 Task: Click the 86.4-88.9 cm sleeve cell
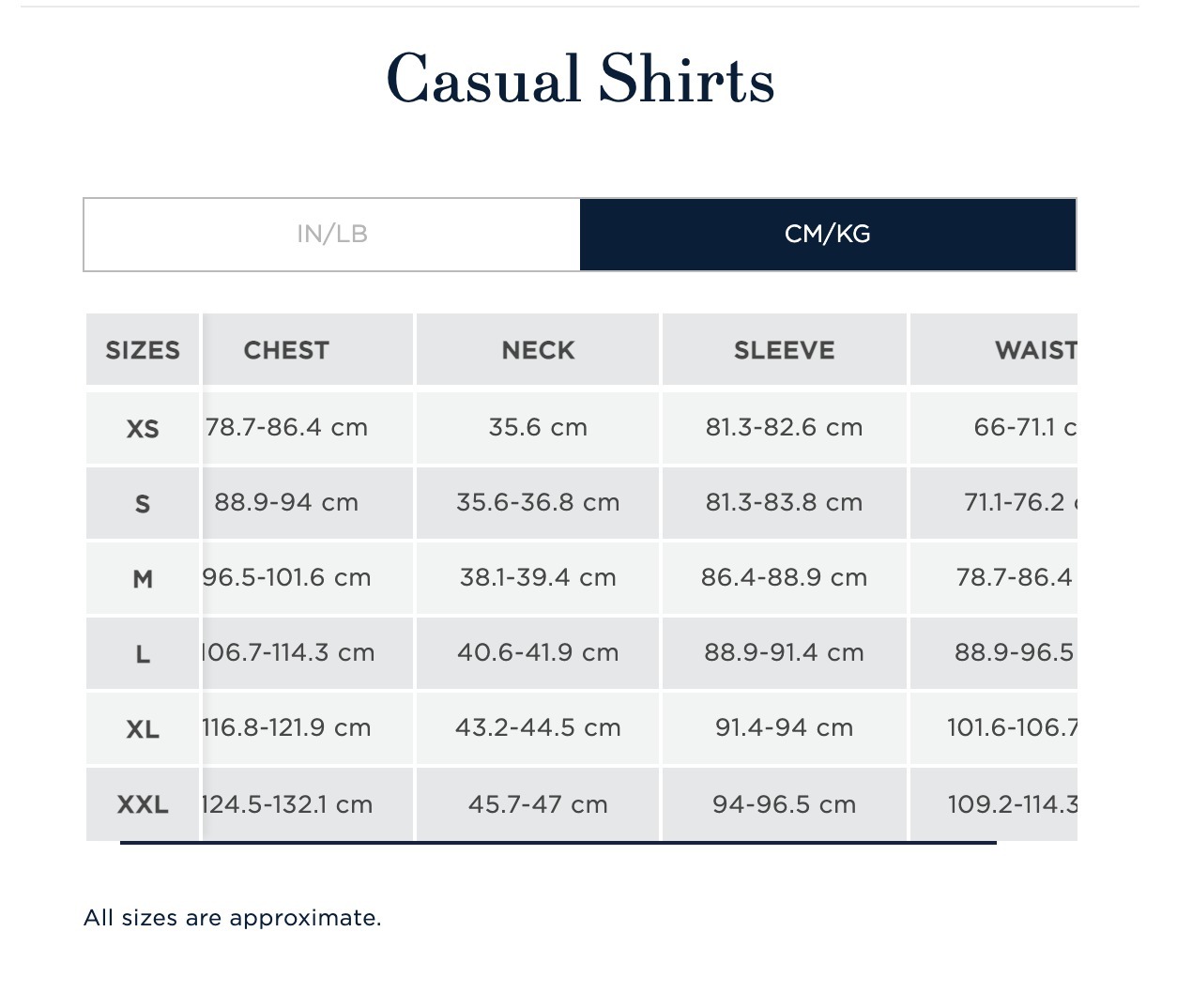coord(785,578)
